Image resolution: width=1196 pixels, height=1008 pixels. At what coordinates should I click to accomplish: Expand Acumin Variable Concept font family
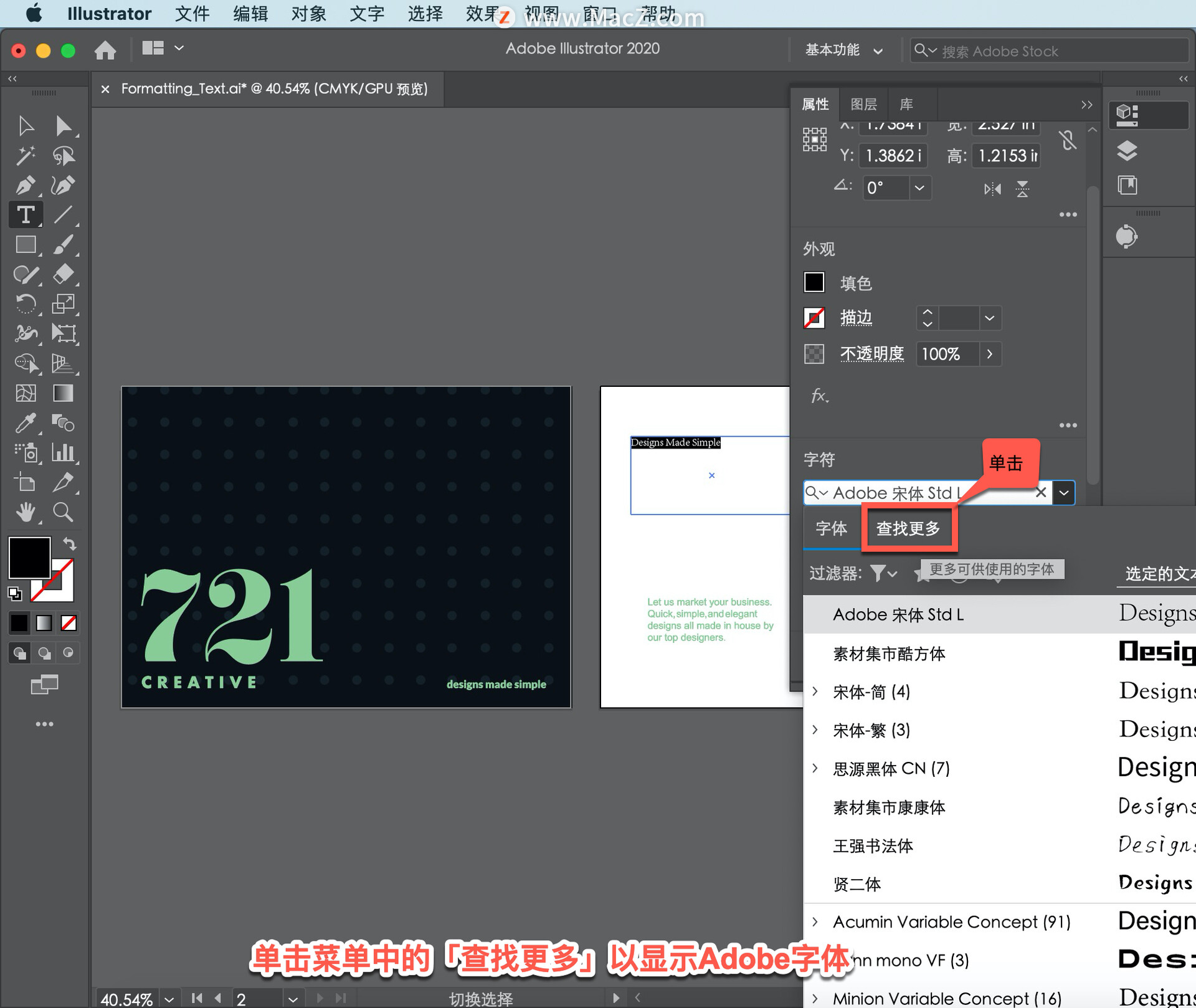tap(815, 921)
